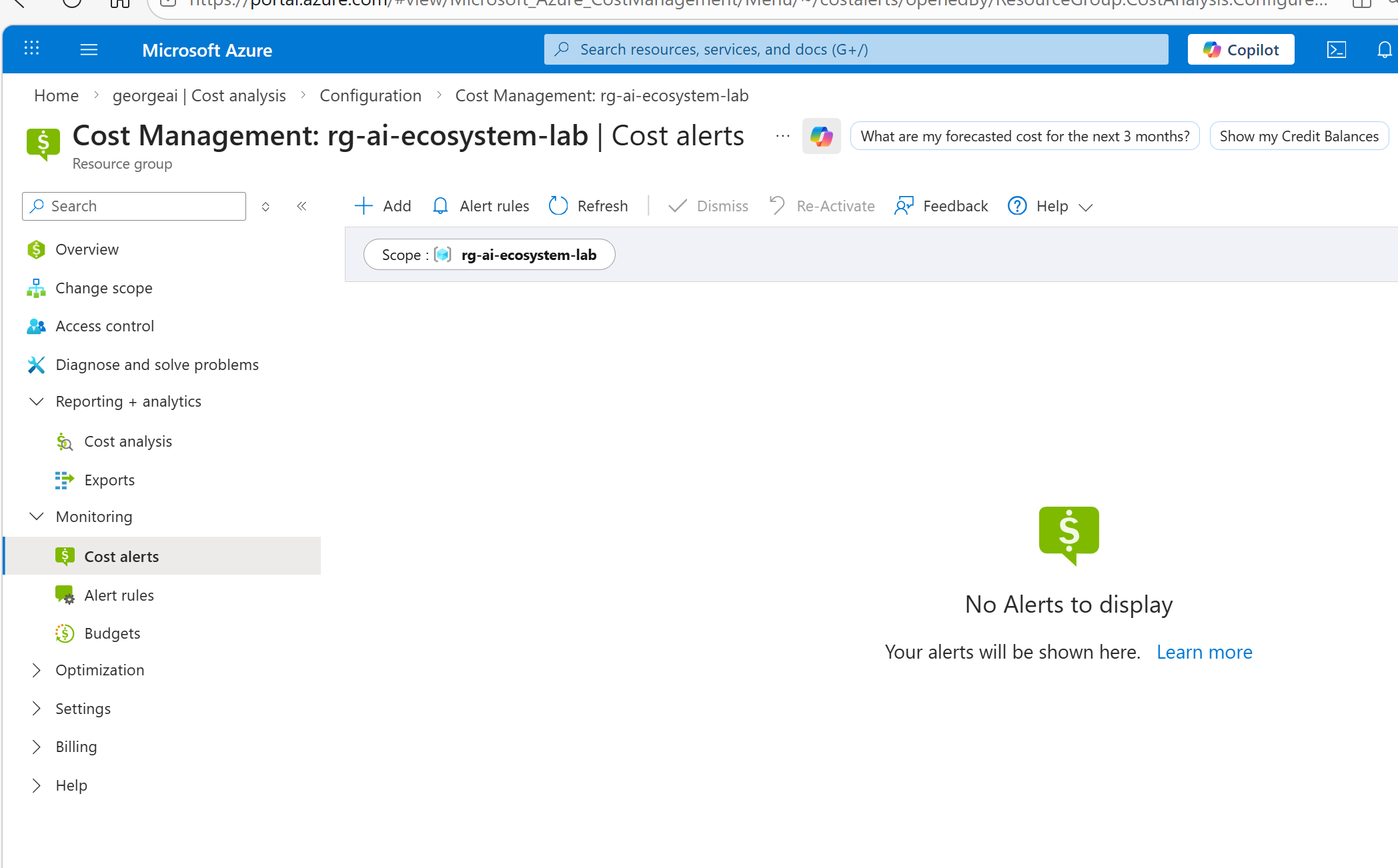Screen dimensions: 1398x868
Task: Open the Azure apps waffle menu
Action: tap(31, 49)
